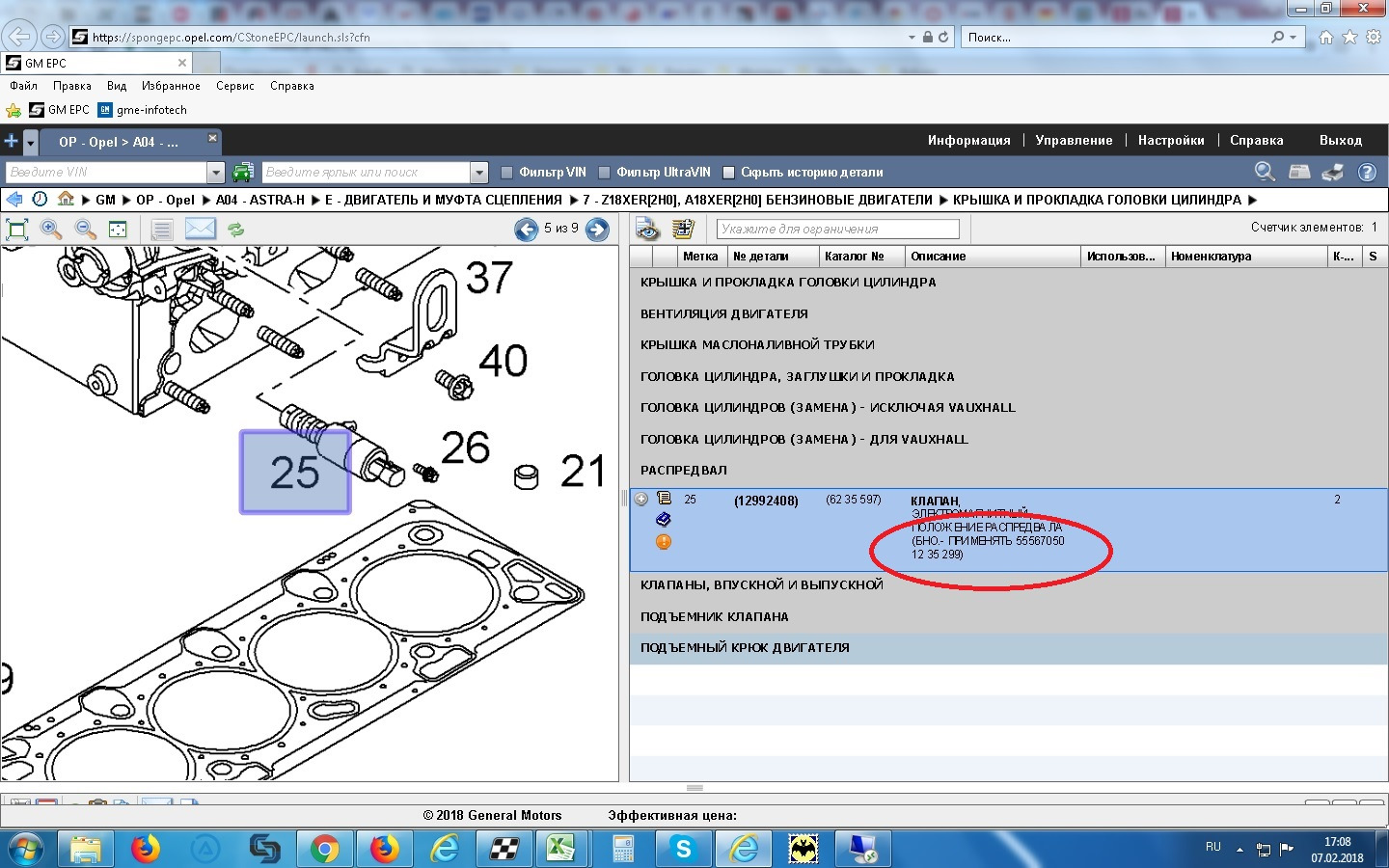Click breadcrumb A04 - ASTRA-H
This screenshot has width=1389, height=868.
(x=260, y=200)
